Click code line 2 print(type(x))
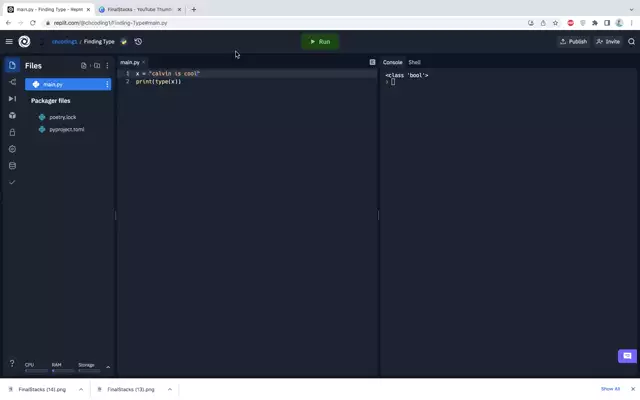The image size is (640, 400). click(x=158, y=82)
